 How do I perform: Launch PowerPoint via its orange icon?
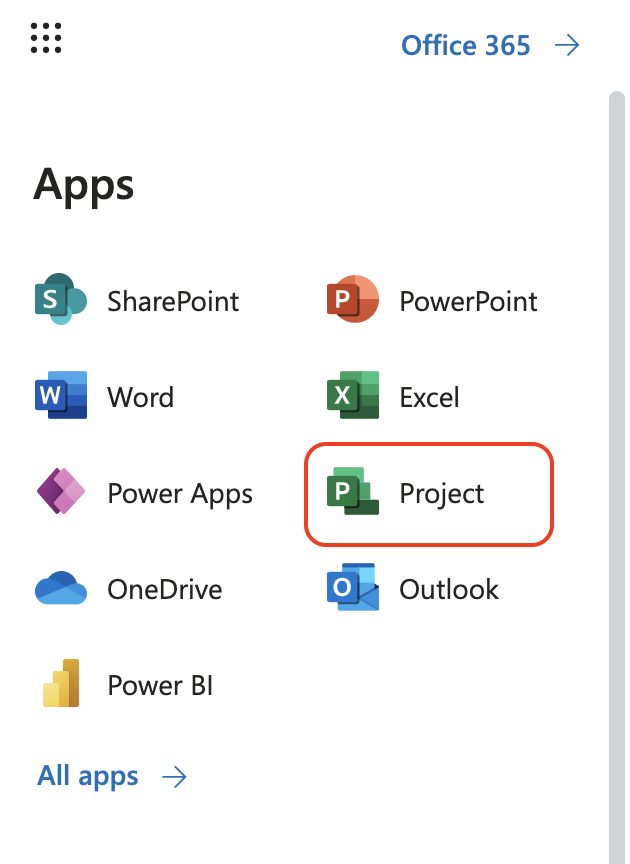click(353, 299)
